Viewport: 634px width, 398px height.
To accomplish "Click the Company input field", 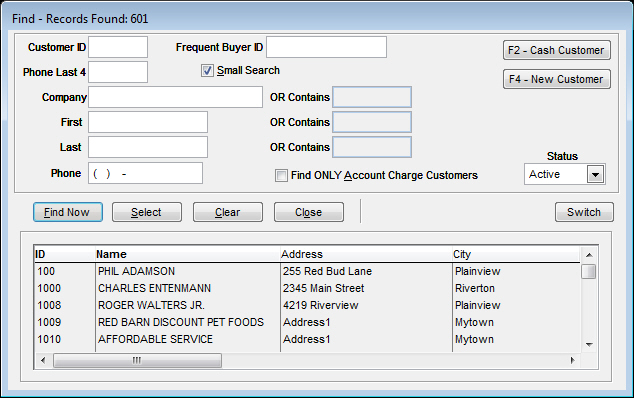I will click(175, 97).
